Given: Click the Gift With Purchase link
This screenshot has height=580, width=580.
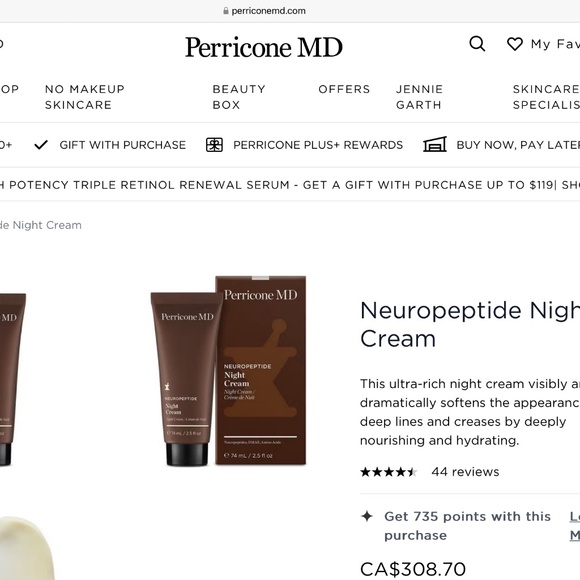Looking at the screenshot, I should 122,145.
